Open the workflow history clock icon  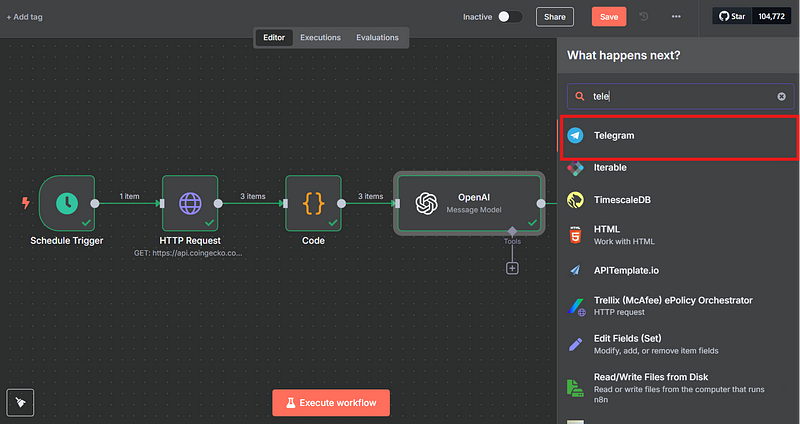[x=644, y=16]
